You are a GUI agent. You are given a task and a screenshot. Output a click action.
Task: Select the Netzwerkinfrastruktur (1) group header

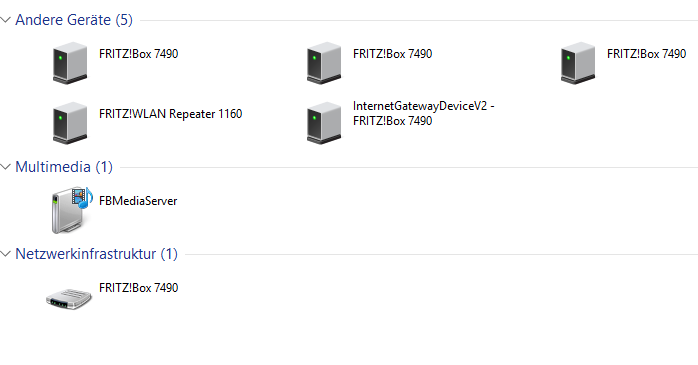97,254
